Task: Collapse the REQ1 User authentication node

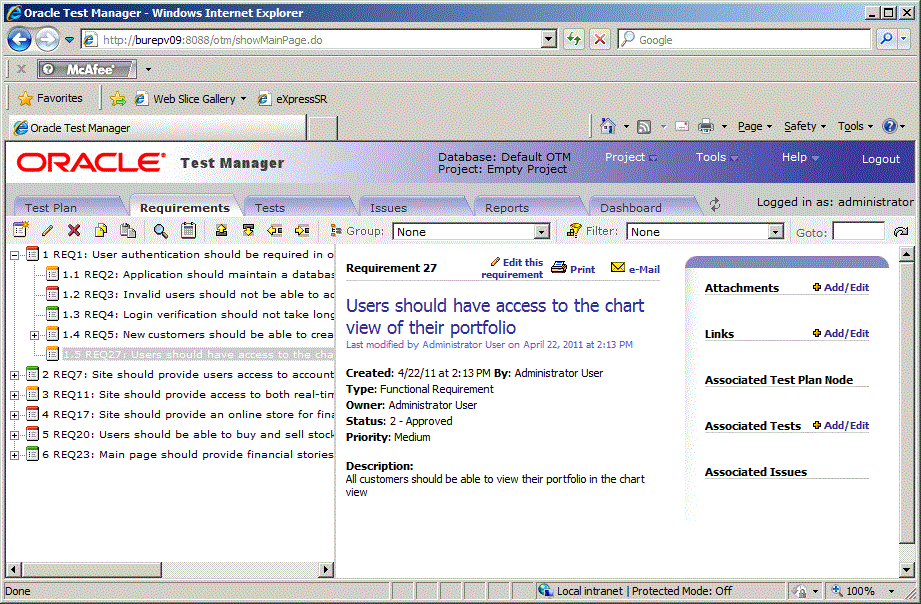Action: 15,255
